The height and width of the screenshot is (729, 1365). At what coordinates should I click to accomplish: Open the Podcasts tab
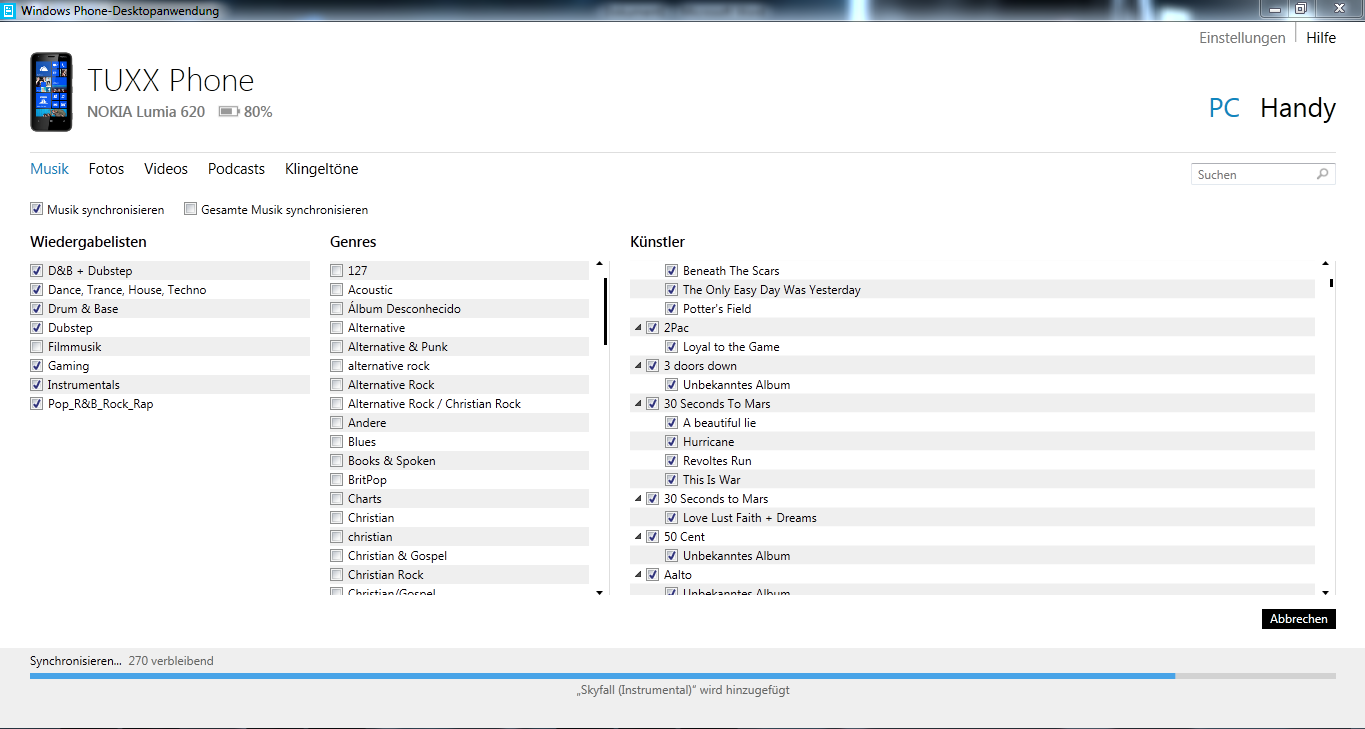coord(236,169)
